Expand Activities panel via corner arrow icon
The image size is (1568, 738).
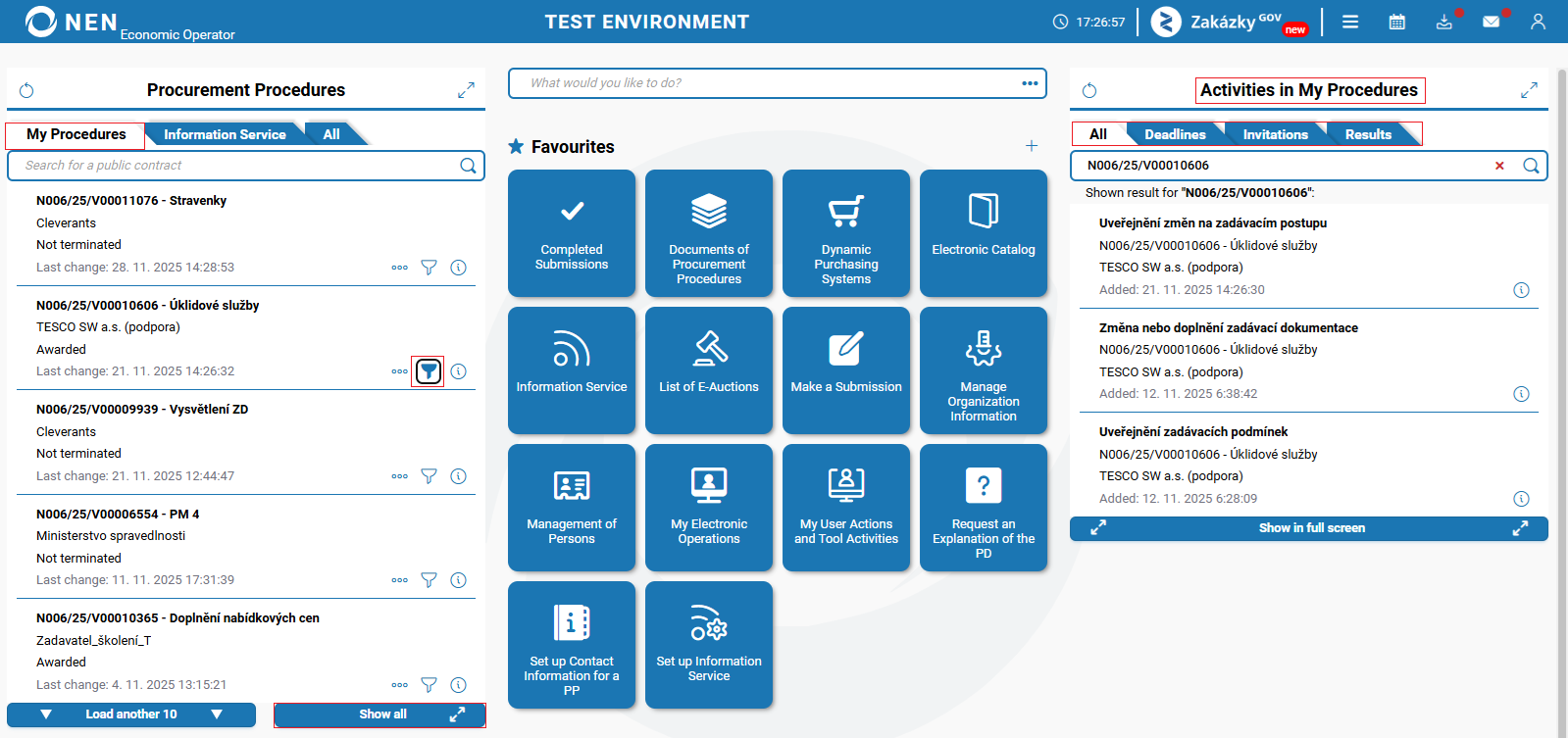(1529, 90)
